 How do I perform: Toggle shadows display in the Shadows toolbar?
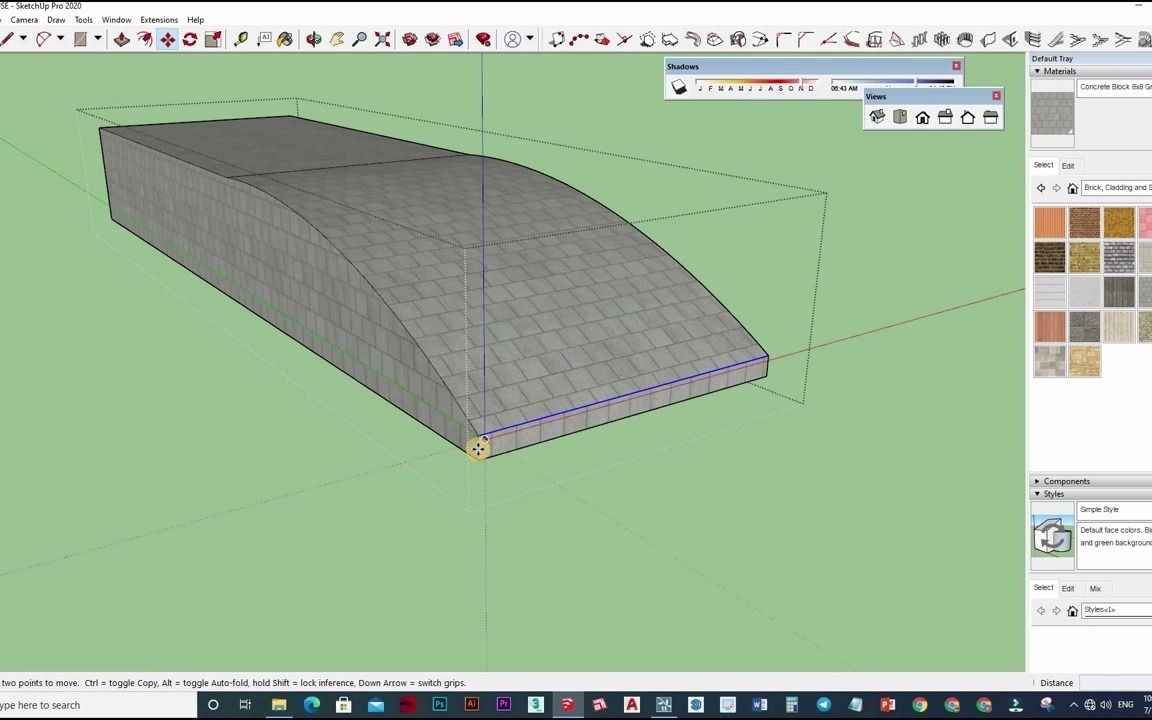click(x=679, y=88)
